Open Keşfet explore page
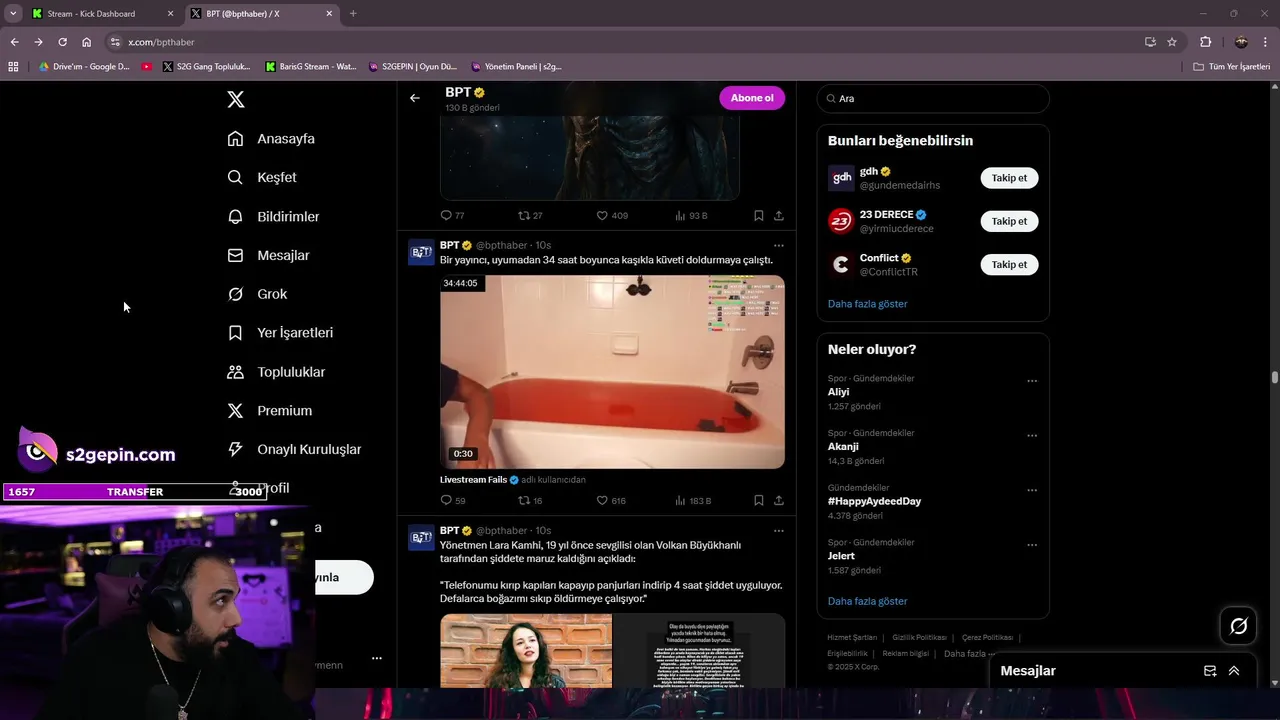Viewport: 1280px width, 720px height. coord(262,177)
